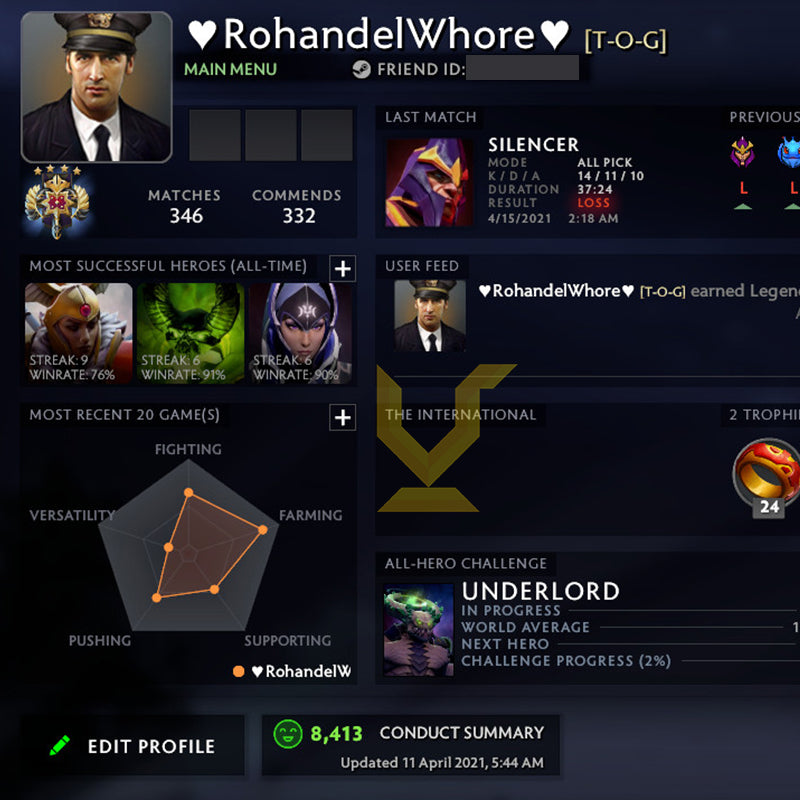Click the Underlord hero portrait
This screenshot has width=800, height=800.
[x=418, y=630]
